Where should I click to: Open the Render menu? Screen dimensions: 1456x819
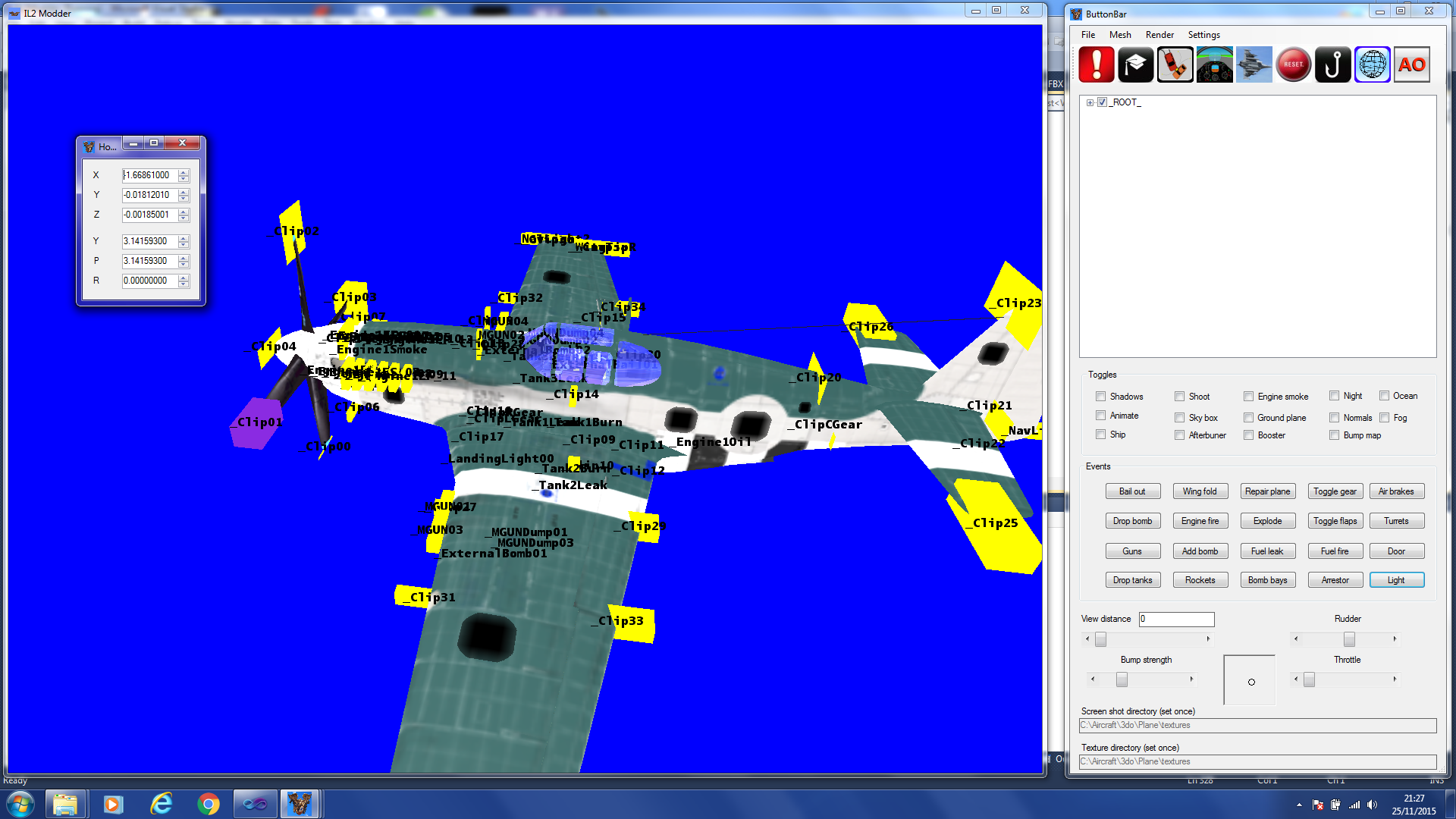click(1159, 35)
